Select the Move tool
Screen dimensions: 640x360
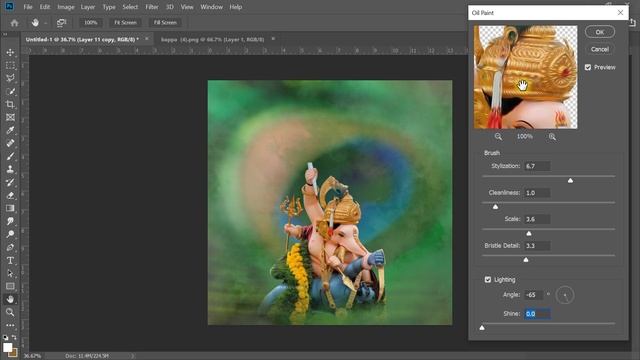pyautogui.click(x=10, y=52)
